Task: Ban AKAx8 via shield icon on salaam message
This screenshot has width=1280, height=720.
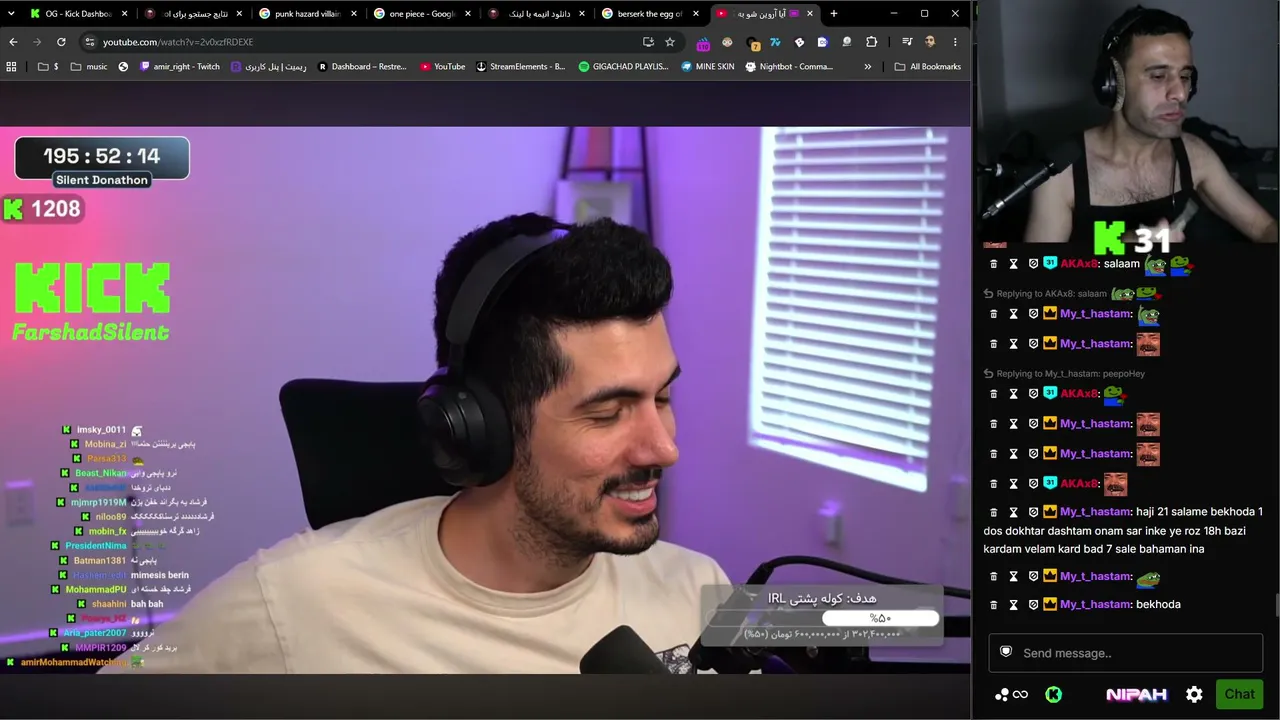Action: pos(1033,264)
